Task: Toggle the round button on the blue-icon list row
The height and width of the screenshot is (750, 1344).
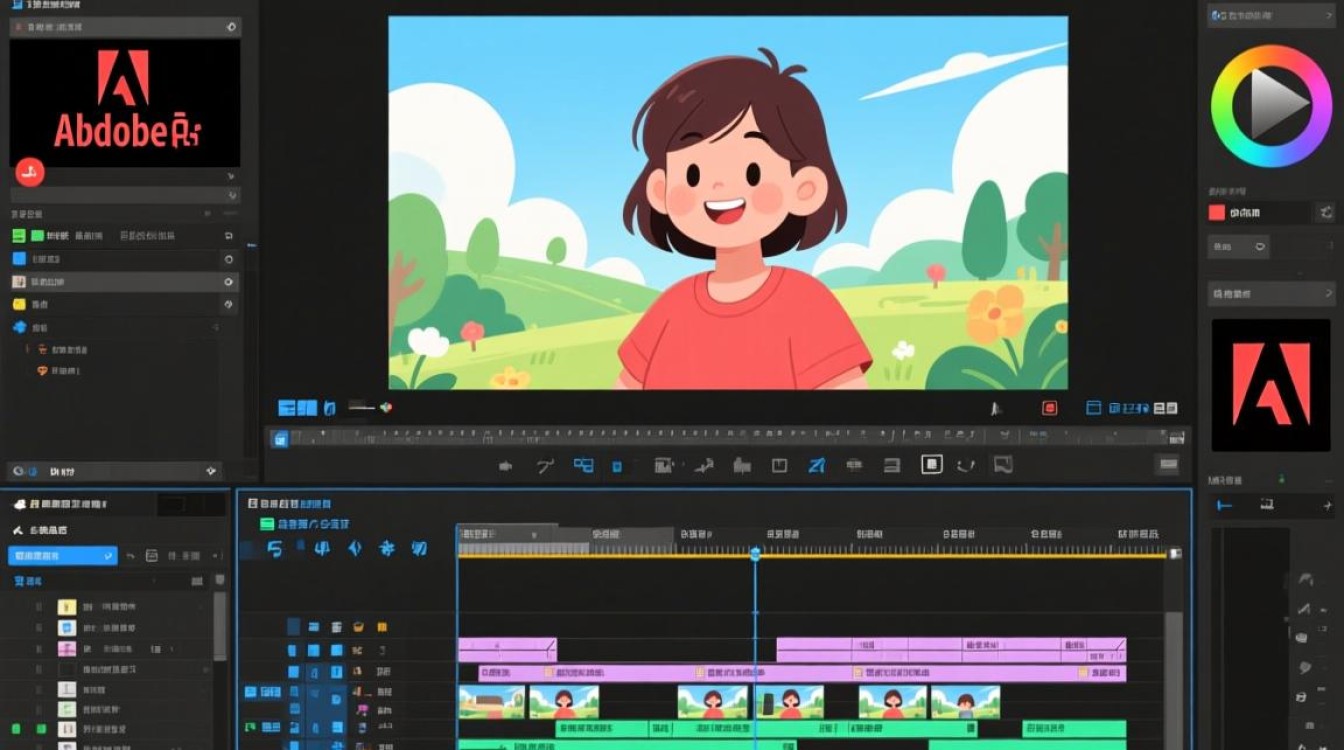Action: pos(229,259)
